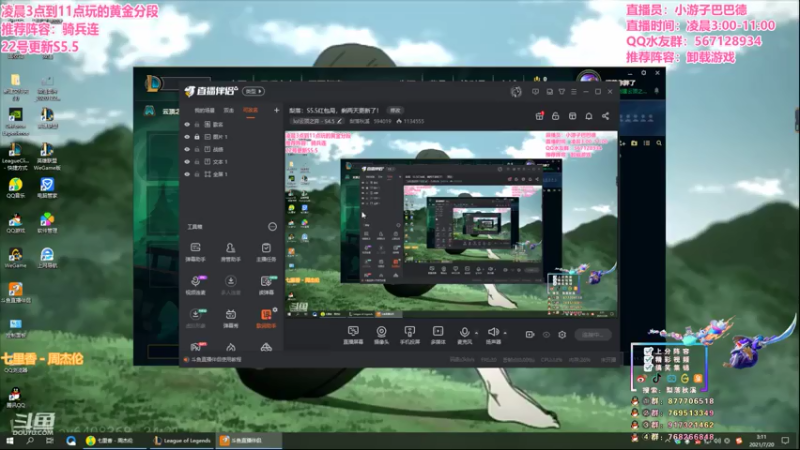Click the box icon next to bell
This screenshot has width=800, height=450.
point(572,116)
